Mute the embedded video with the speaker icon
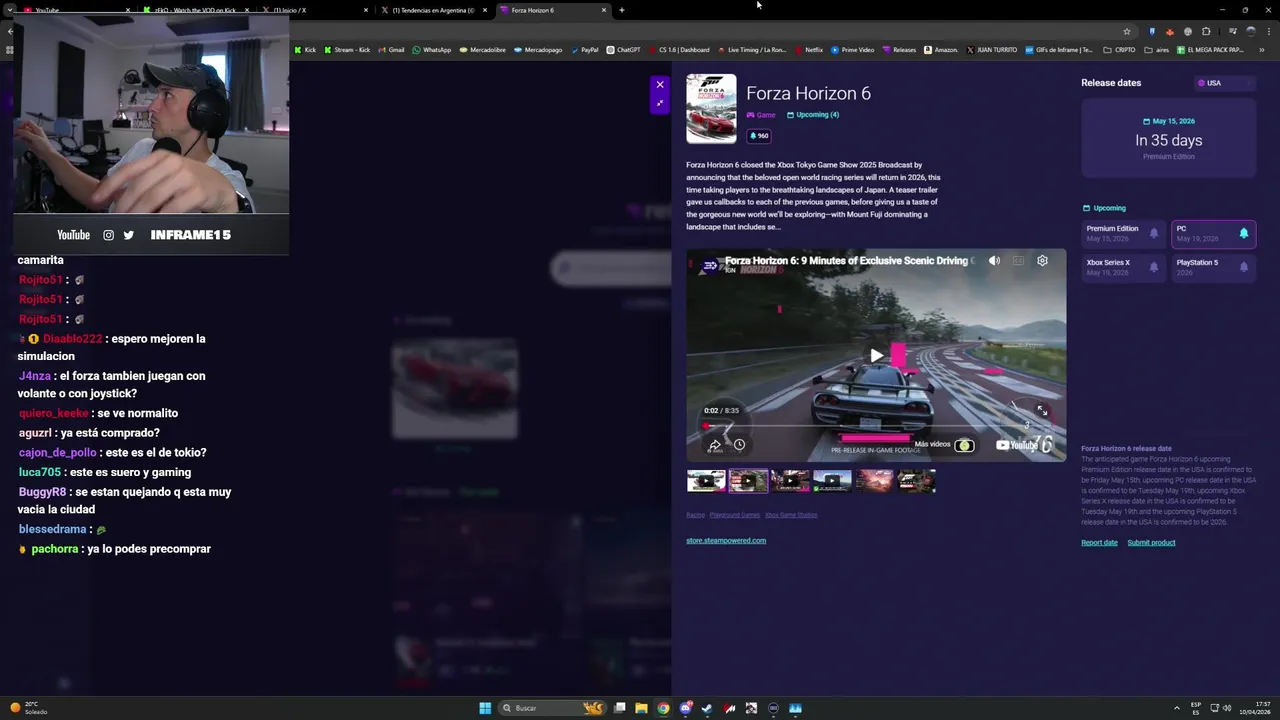The image size is (1280, 720). coord(994,261)
